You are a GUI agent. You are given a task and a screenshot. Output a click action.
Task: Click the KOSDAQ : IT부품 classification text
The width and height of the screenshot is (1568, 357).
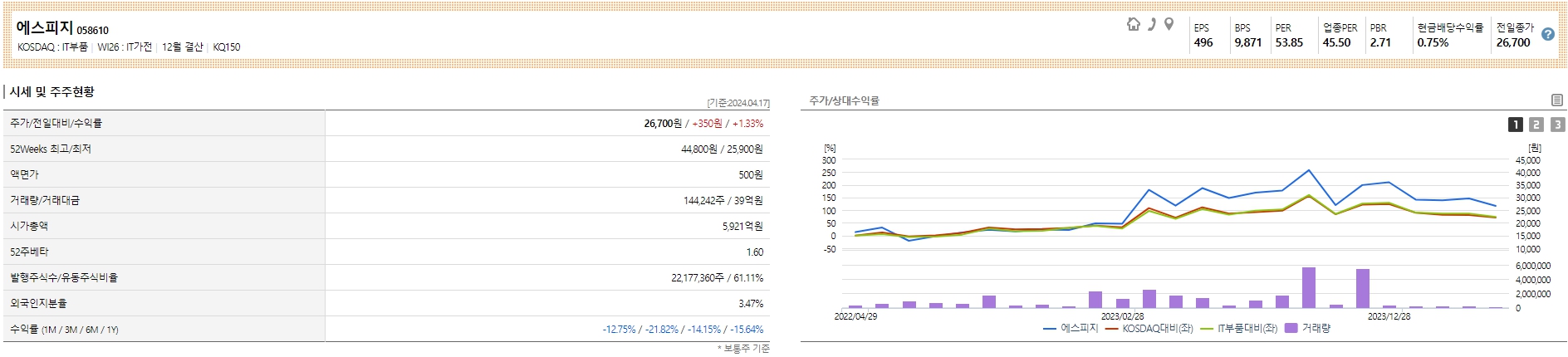53,47
